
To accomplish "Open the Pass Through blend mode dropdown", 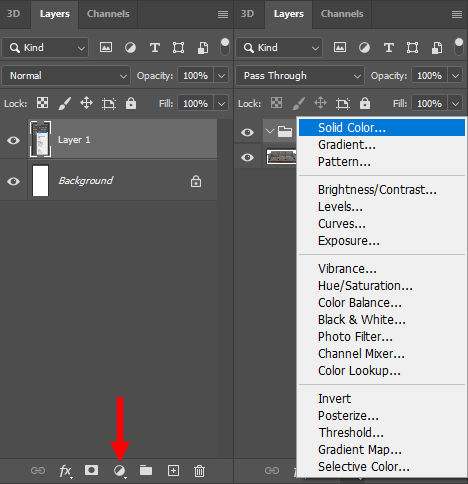I will coord(300,76).
